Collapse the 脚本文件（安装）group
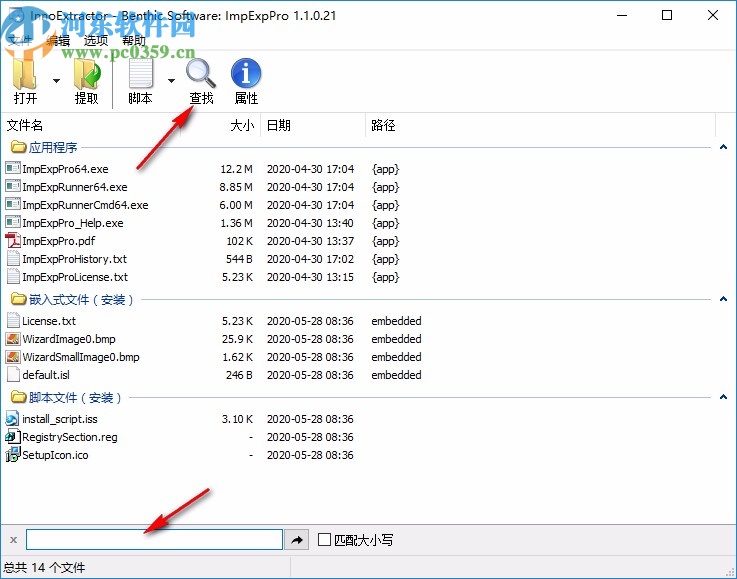The width and height of the screenshot is (737, 579). click(x=723, y=397)
